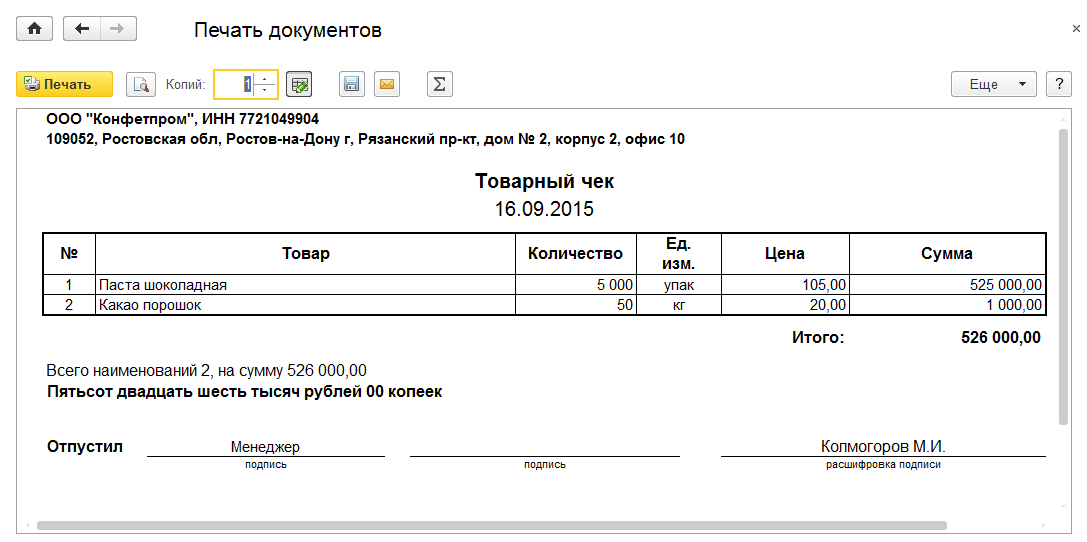Go back with the left arrow
This screenshot has height=542, width=1087.
[x=82, y=29]
